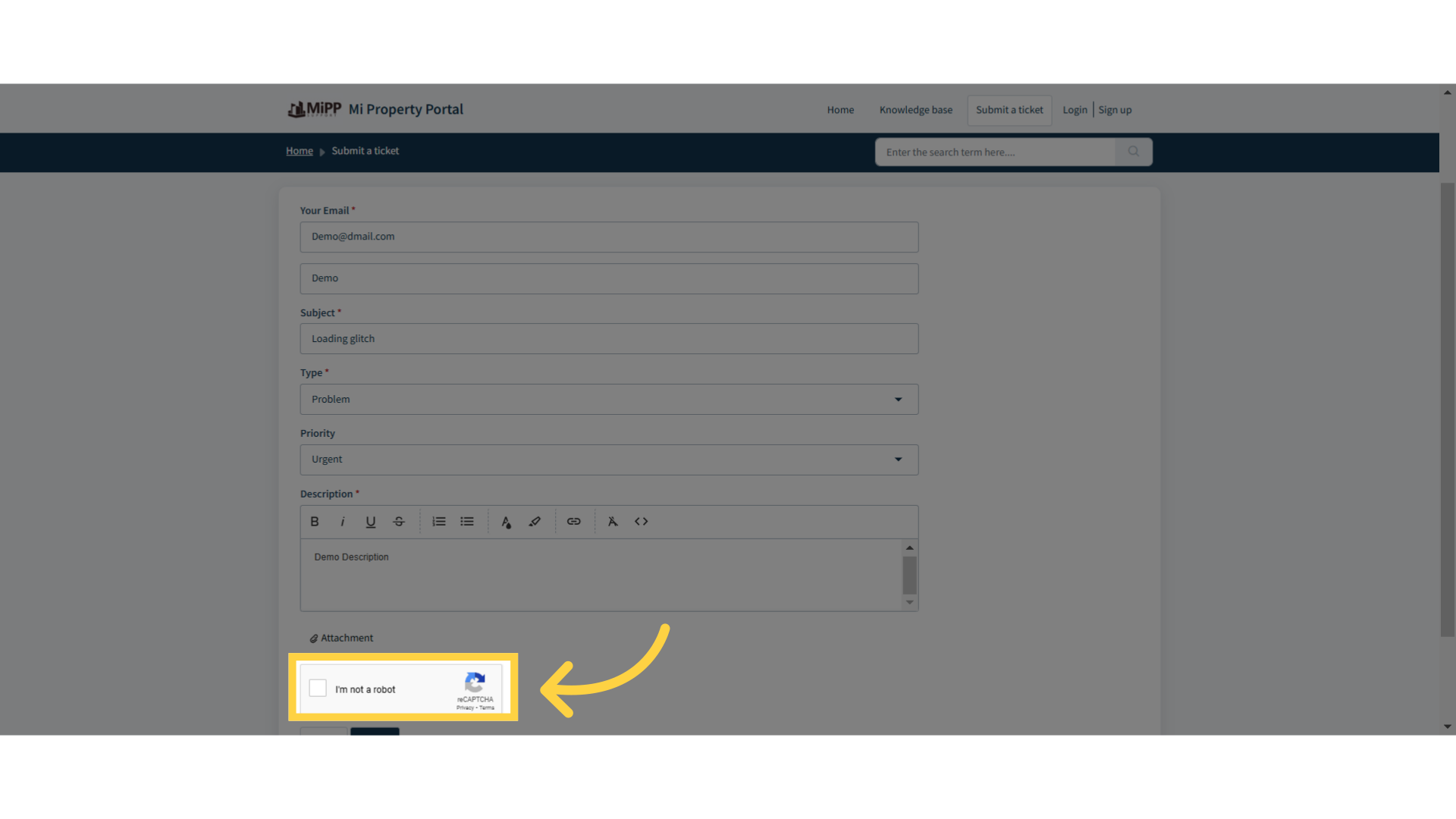Click the page scrollbar down arrow

(x=1448, y=726)
